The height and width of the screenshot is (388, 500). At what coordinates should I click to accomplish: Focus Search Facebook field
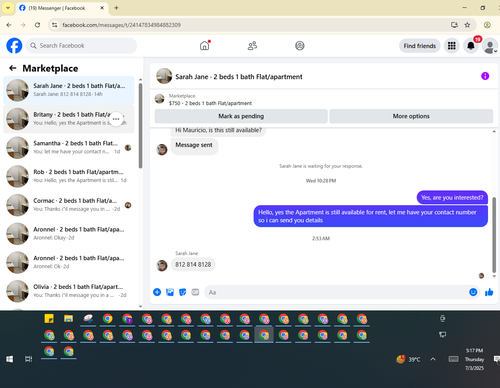(81, 46)
